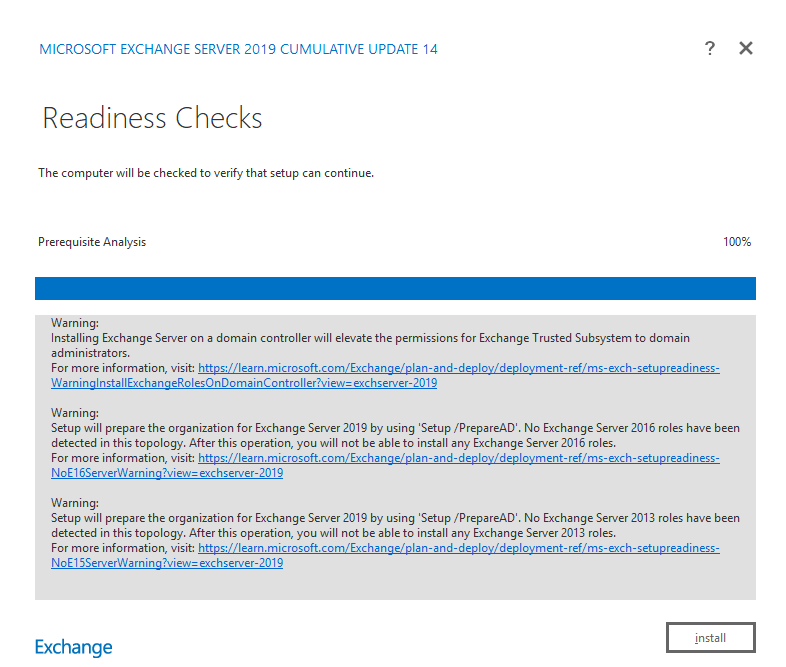The image size is (786, 667).
Task: Open the help question mark icon
Action: pos(710,48)
